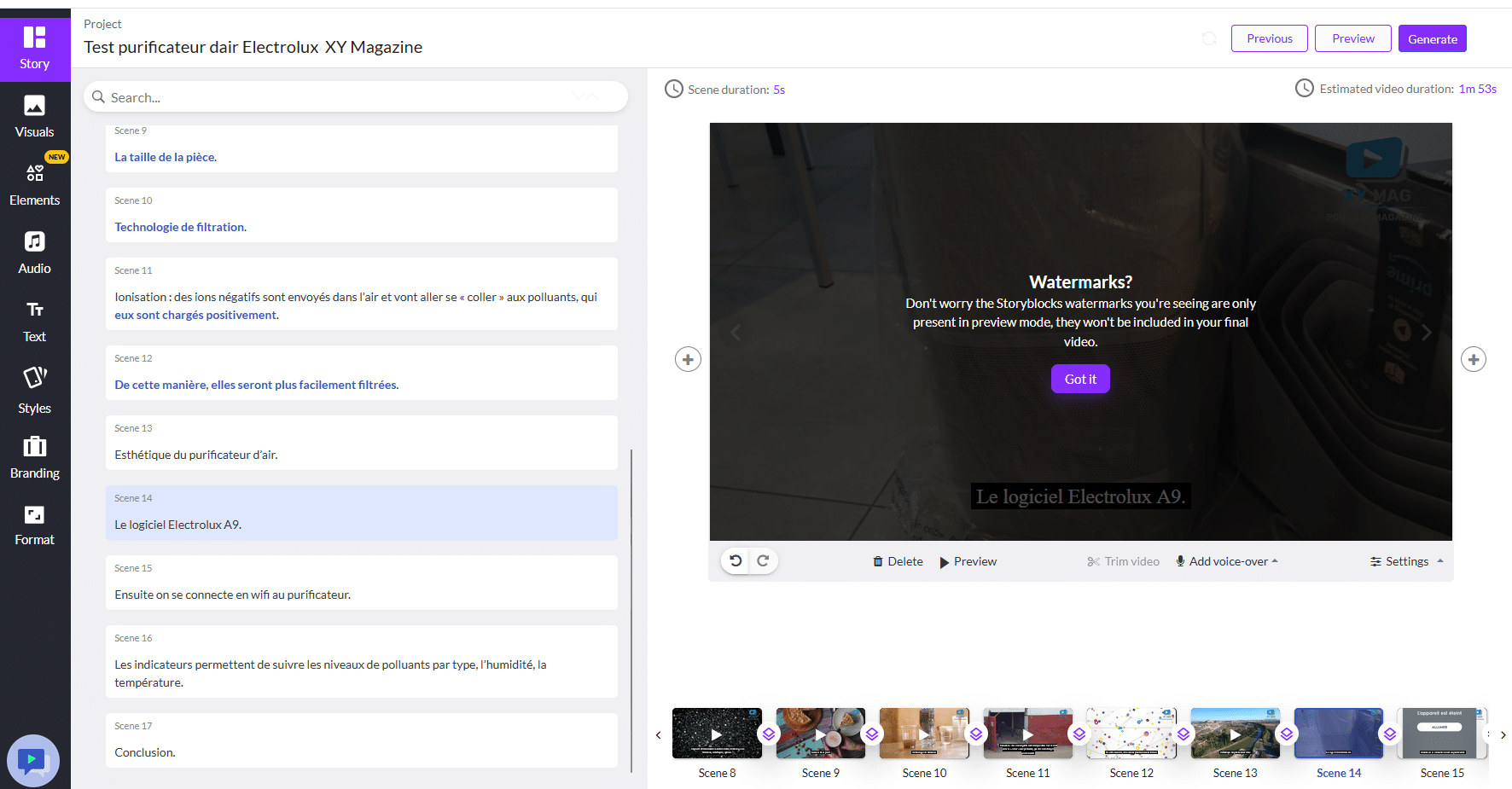Open the Story section in the sidebar
The height and width of the screenshot is (789, 1512).
pos(35,49)
